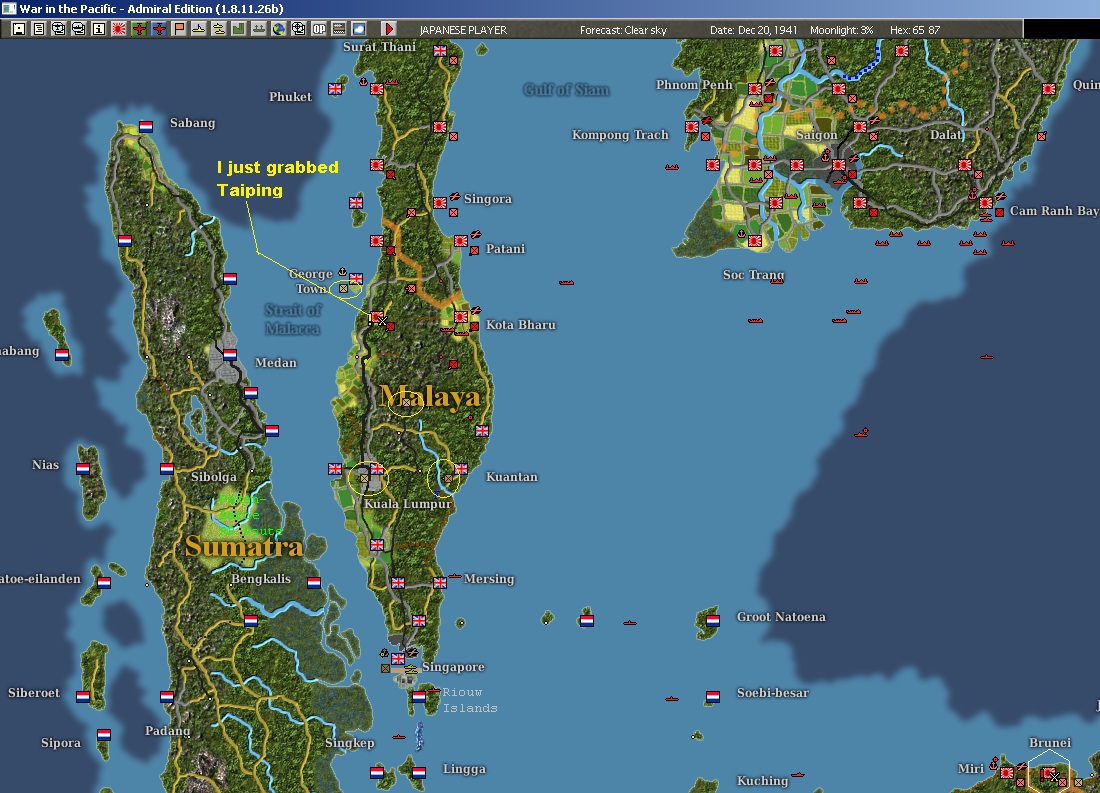Select the British flag at Kuantan
The image size is (1100, 793).
(461, 468)
